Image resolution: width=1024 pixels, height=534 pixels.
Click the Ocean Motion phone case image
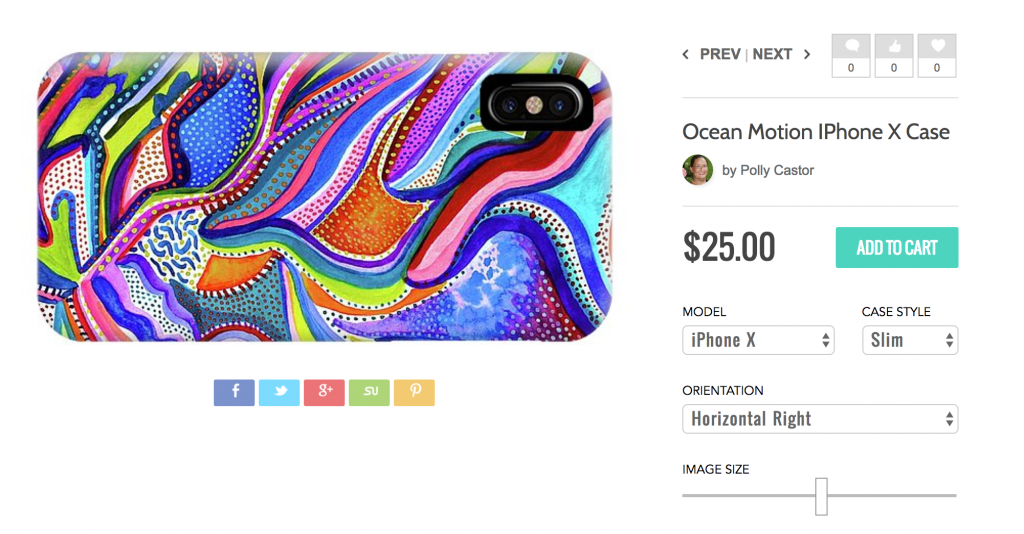click(325, 196)
